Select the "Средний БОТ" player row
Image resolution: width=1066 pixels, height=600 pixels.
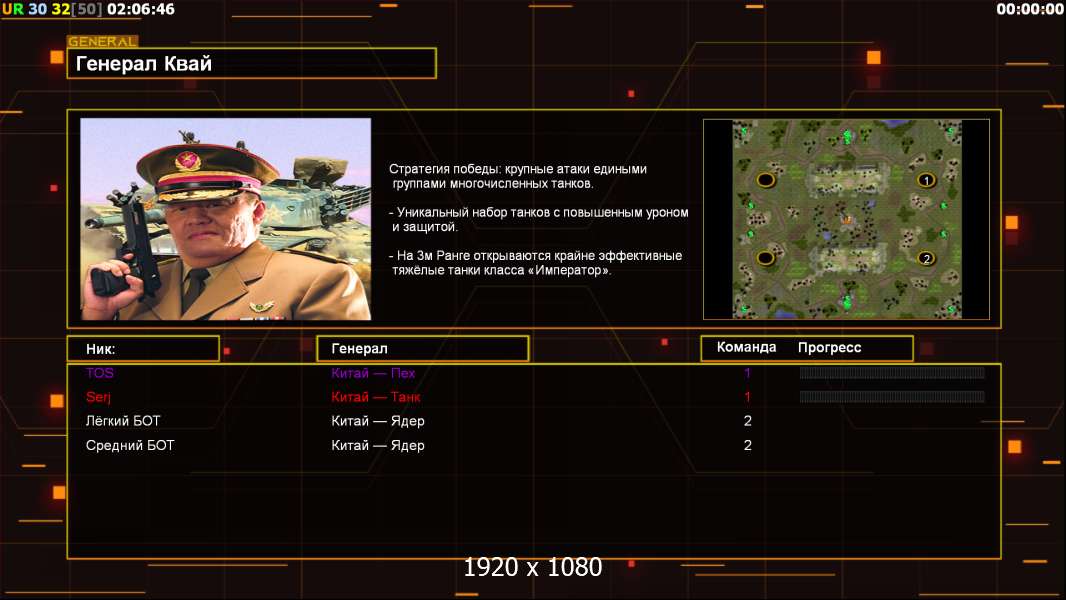click(130, 445)
